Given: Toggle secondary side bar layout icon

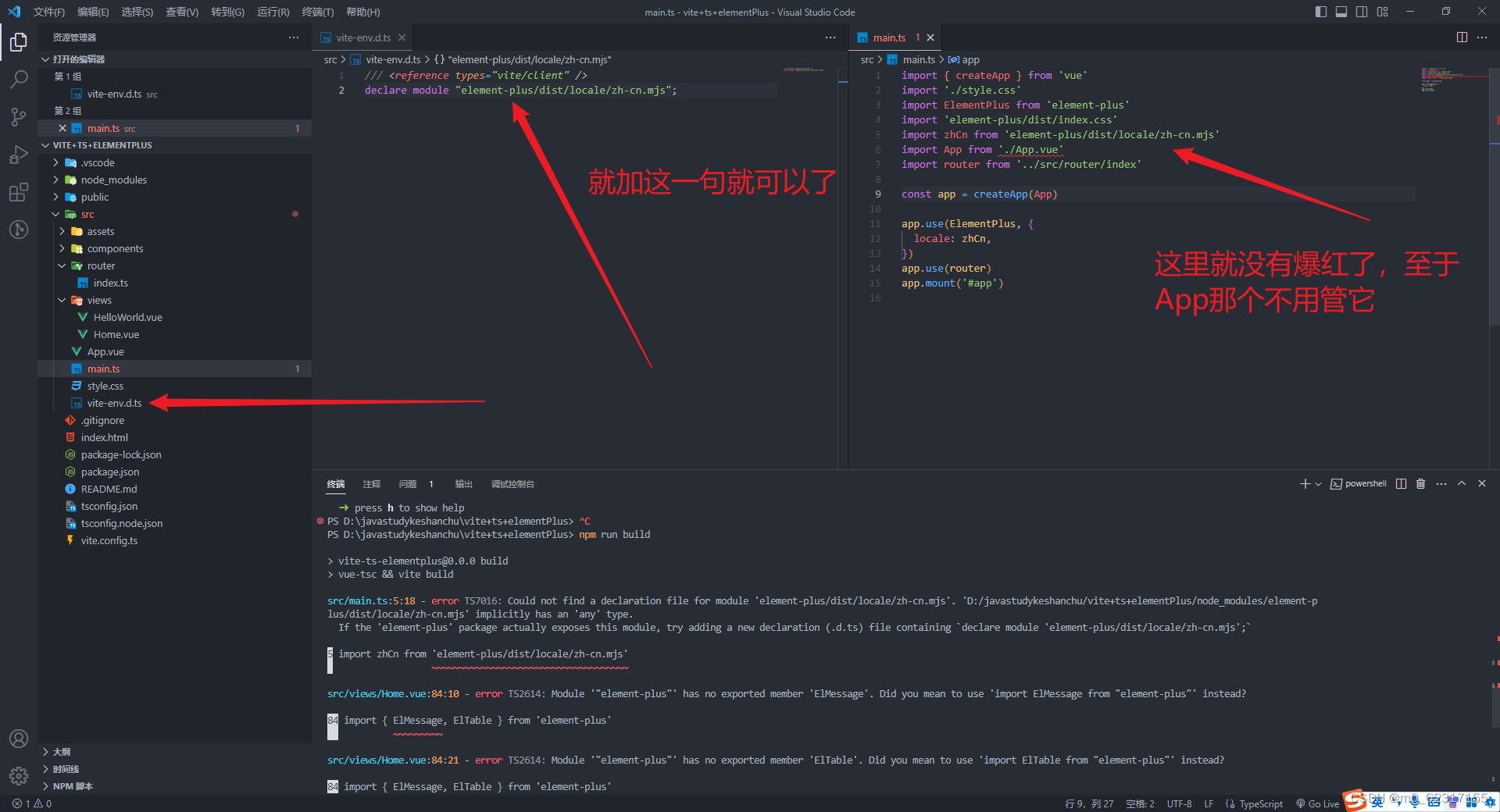Looking at the screenshot, I should [1362, 12].
